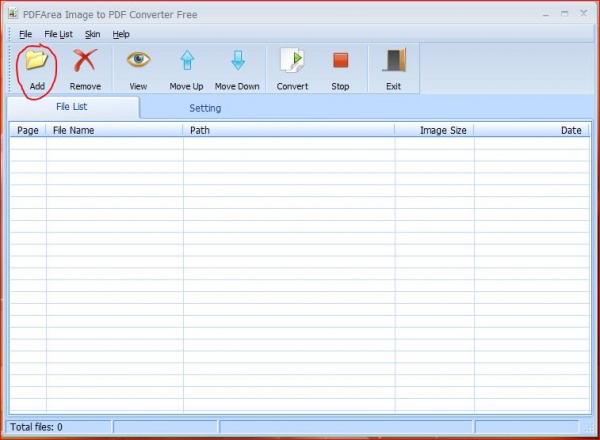Sort by the Date column header
The width and height of the screenshot is (600, 440).
(532, 130)
